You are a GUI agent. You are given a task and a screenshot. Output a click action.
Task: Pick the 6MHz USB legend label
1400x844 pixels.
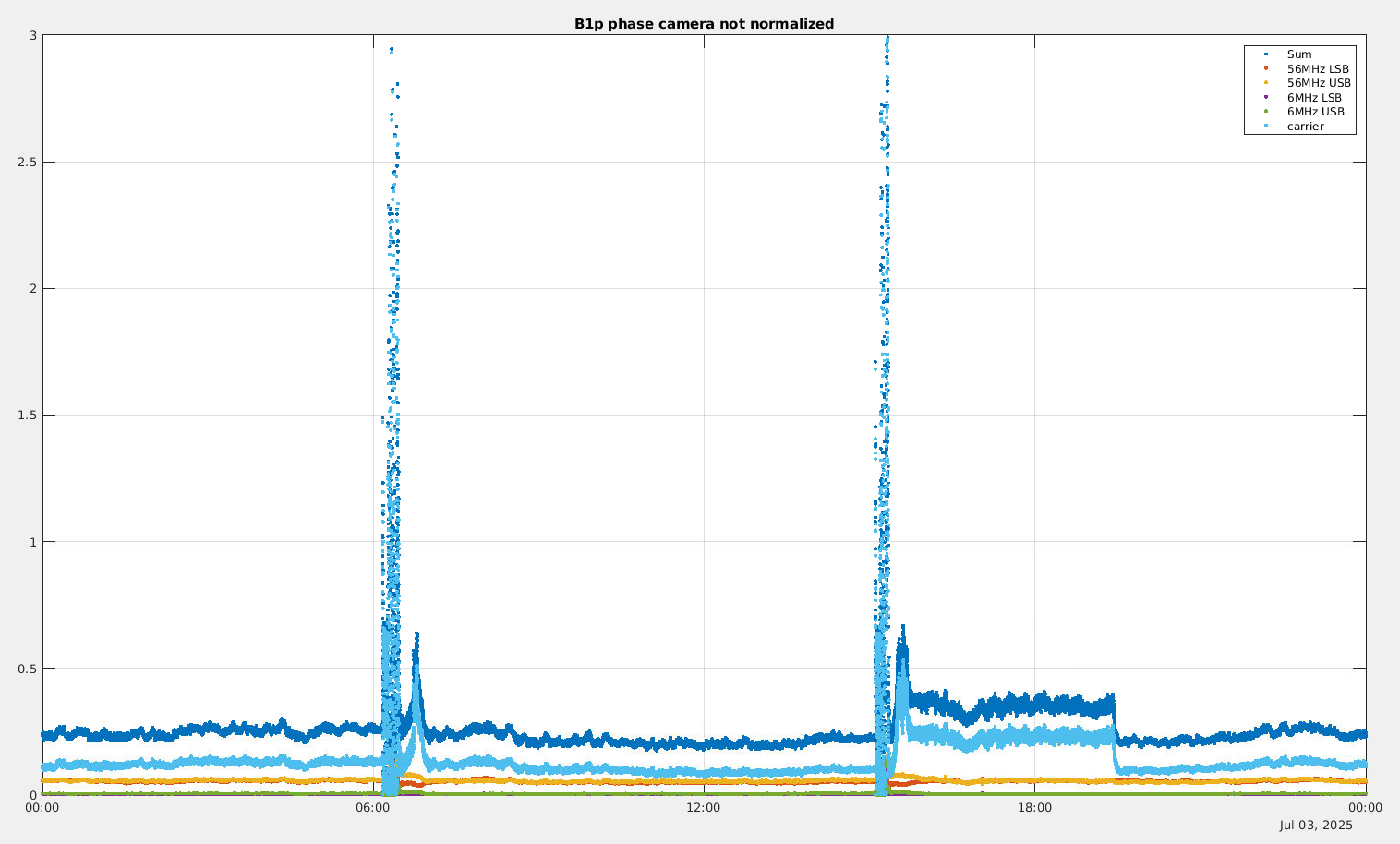(x=1315, y=112)
